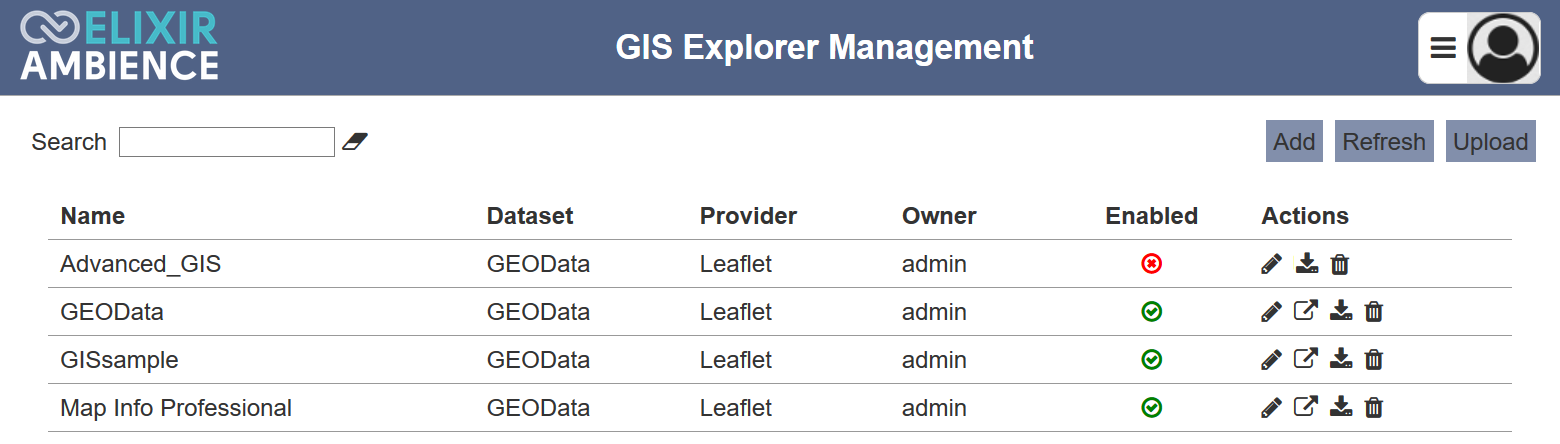Edit the Advanced_GIS entry with pencil icon
Screen dimensions: 1560x444
[1271, 264]
